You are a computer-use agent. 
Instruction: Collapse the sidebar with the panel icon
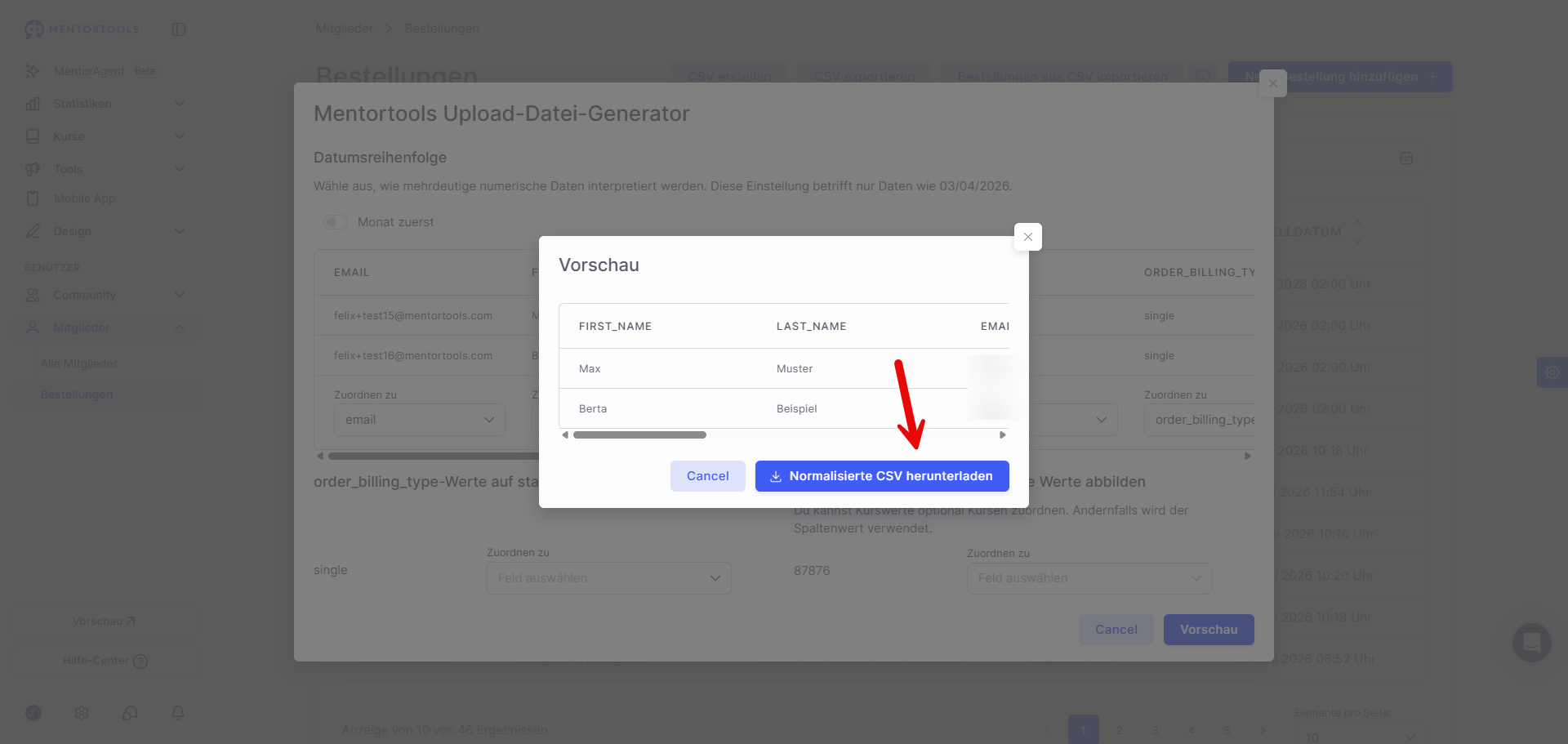click(x=179, y=29)
